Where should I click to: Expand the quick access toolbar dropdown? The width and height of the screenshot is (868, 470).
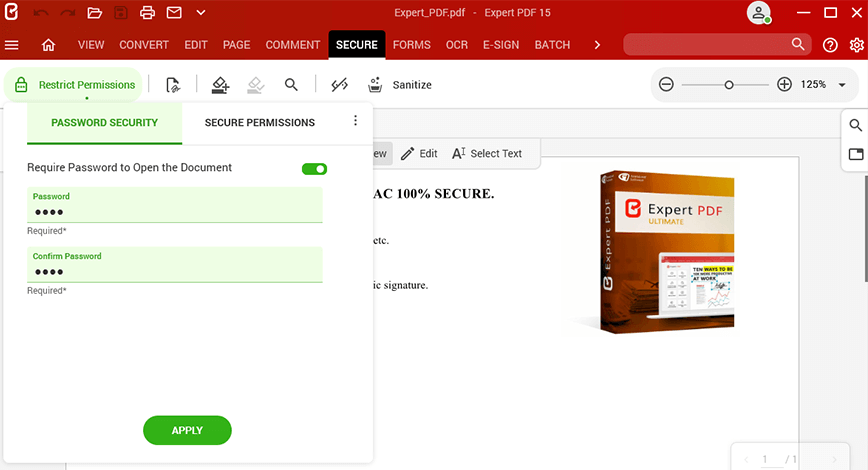pyautogui.click(x=200, y=12)
